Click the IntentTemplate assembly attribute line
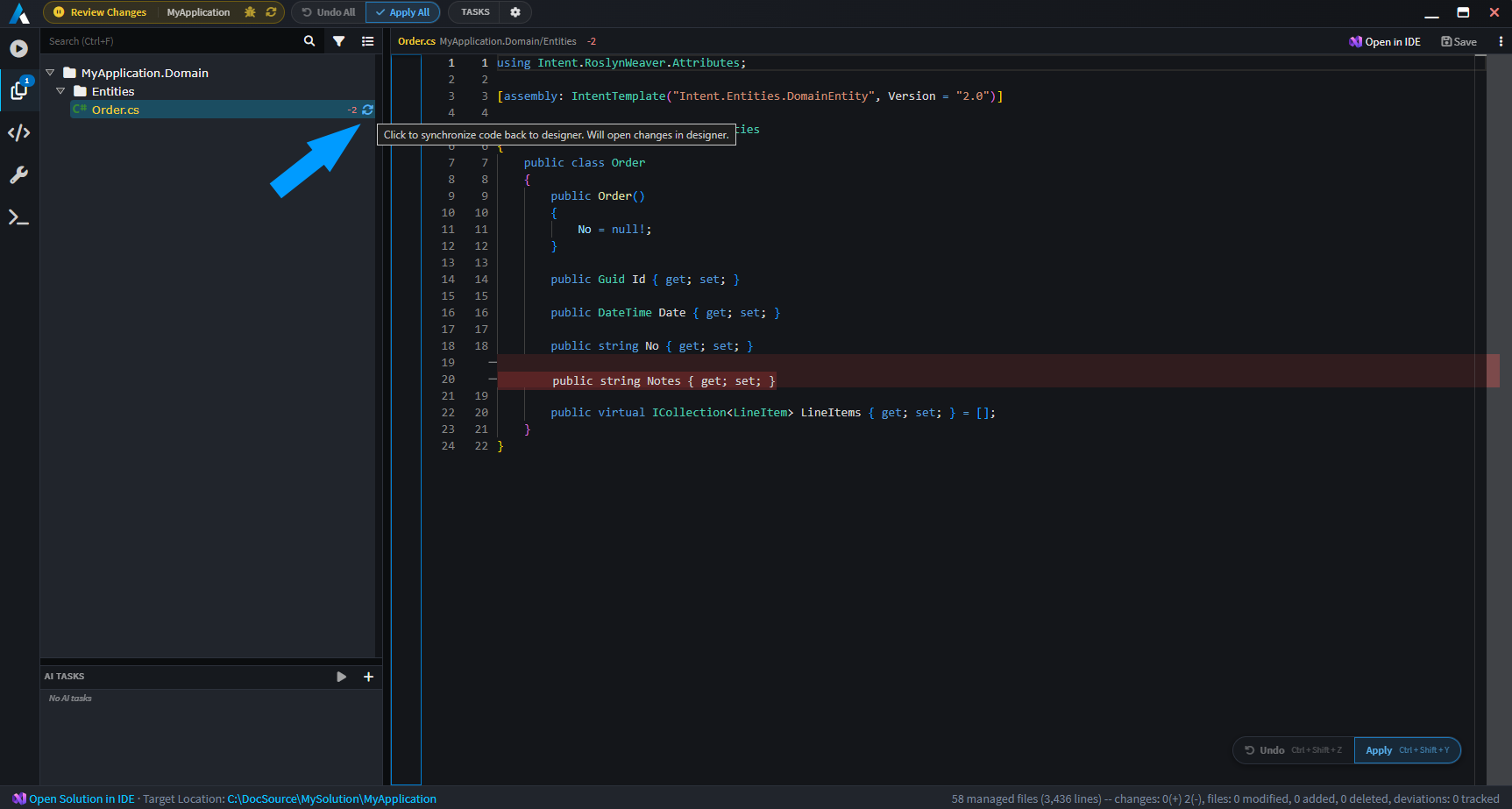 pos(750,96)
